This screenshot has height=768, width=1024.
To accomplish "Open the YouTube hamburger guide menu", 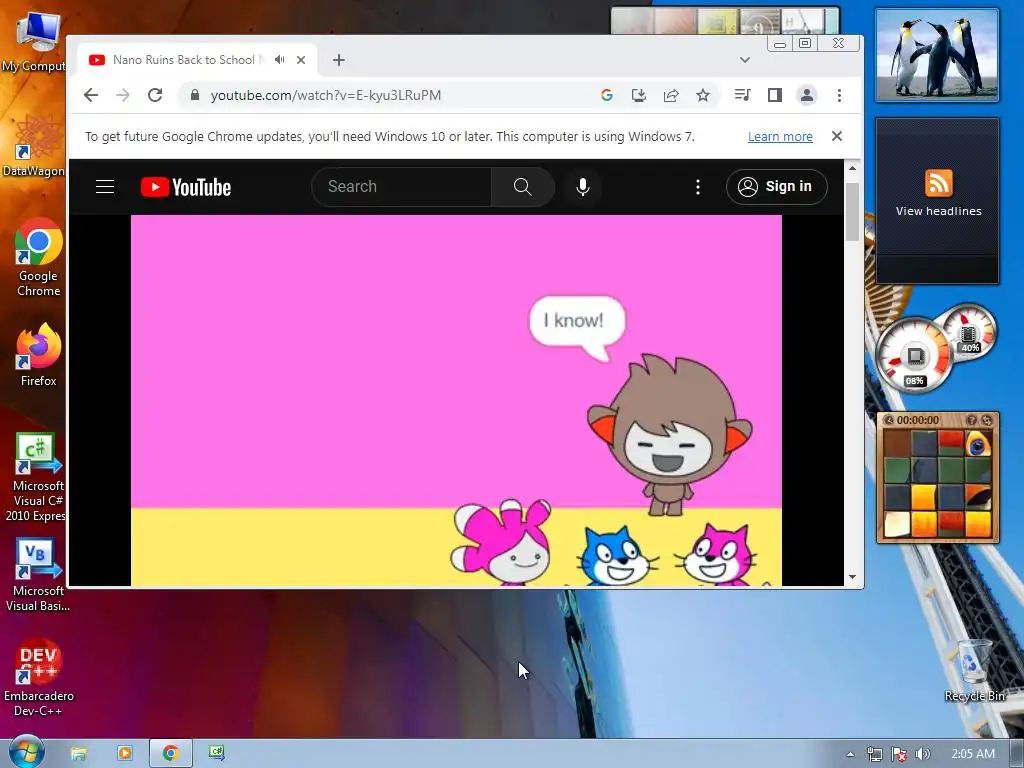I will [105, 187].
